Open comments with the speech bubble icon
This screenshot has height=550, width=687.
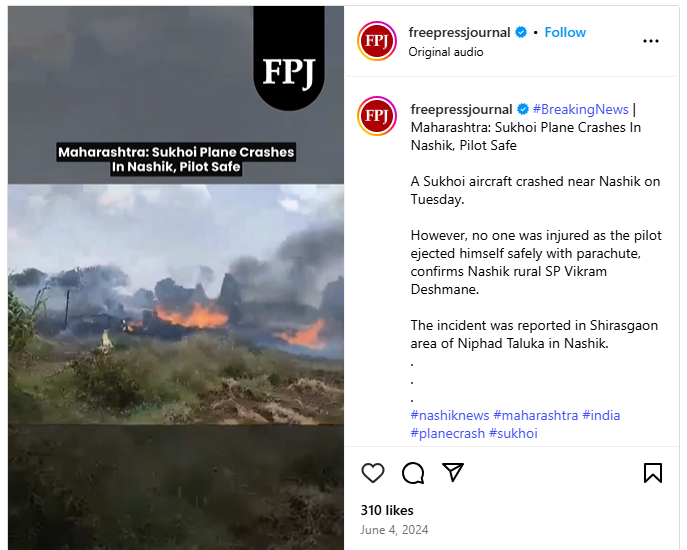pyautogui.click(x=413, y=473)
